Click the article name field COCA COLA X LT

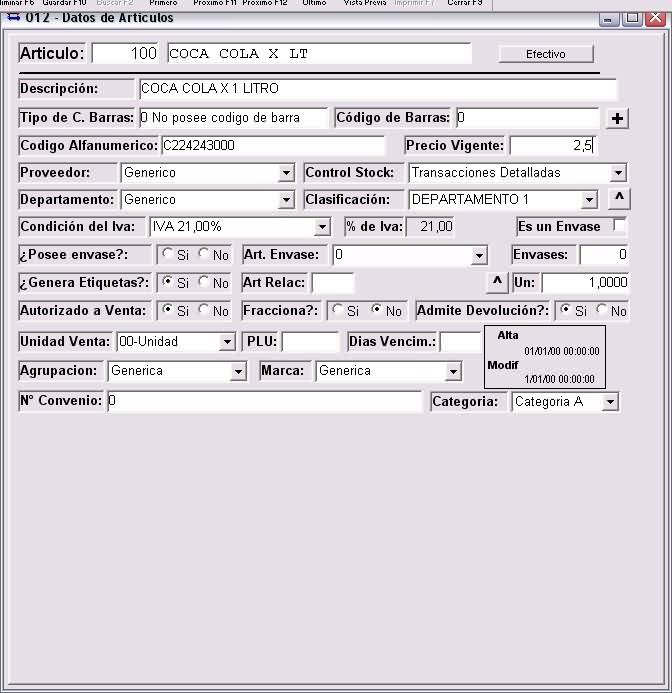tap(319, 53)
